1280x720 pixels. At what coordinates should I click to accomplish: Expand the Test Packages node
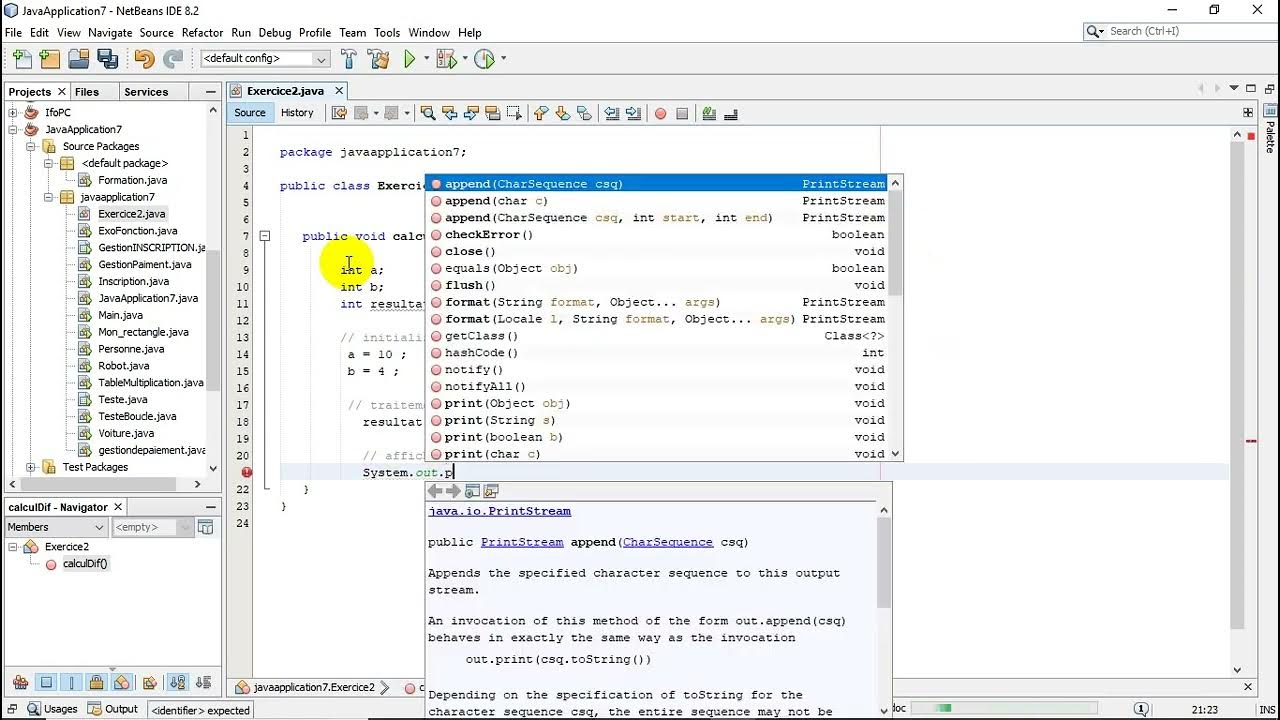click(x=31, y=467)
